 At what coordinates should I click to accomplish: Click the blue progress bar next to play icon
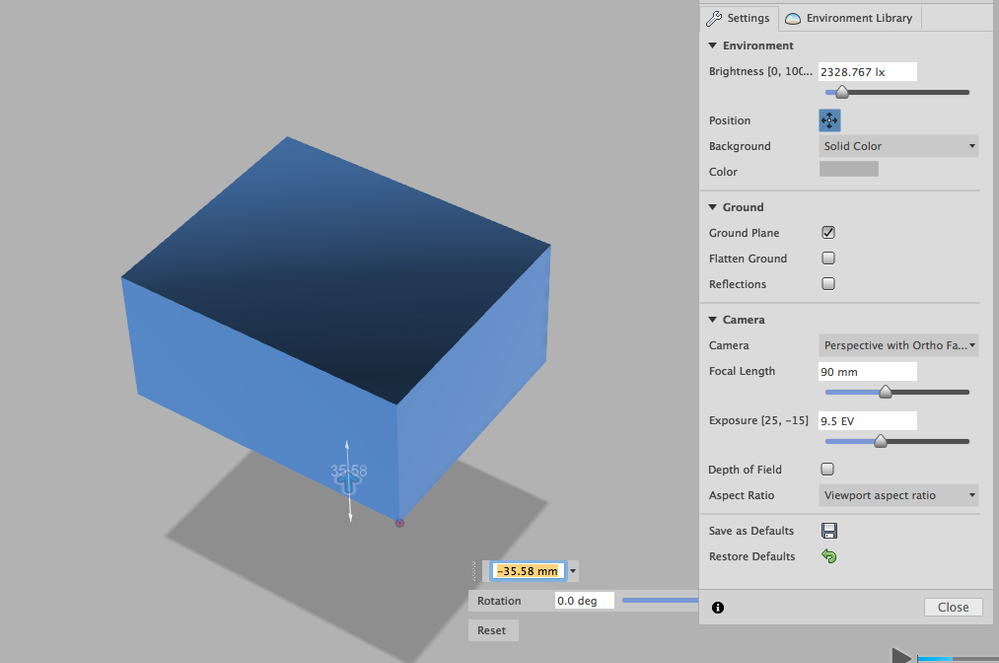coord(935,659)
